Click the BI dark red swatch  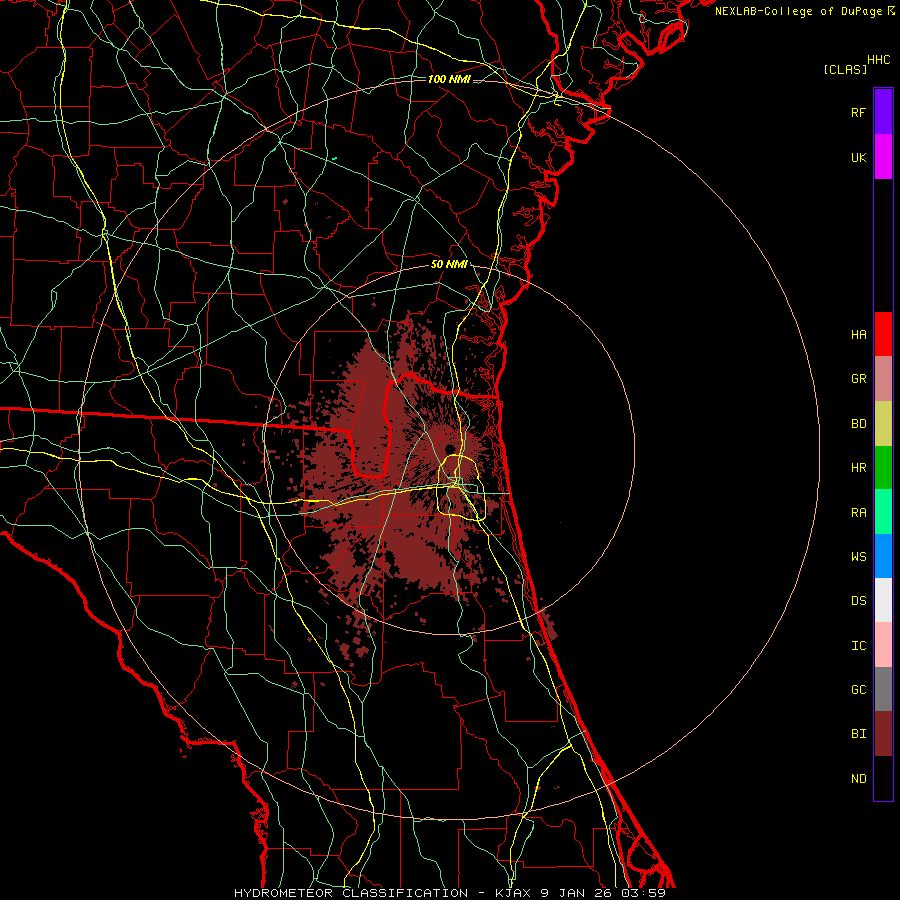coord(883,734)
